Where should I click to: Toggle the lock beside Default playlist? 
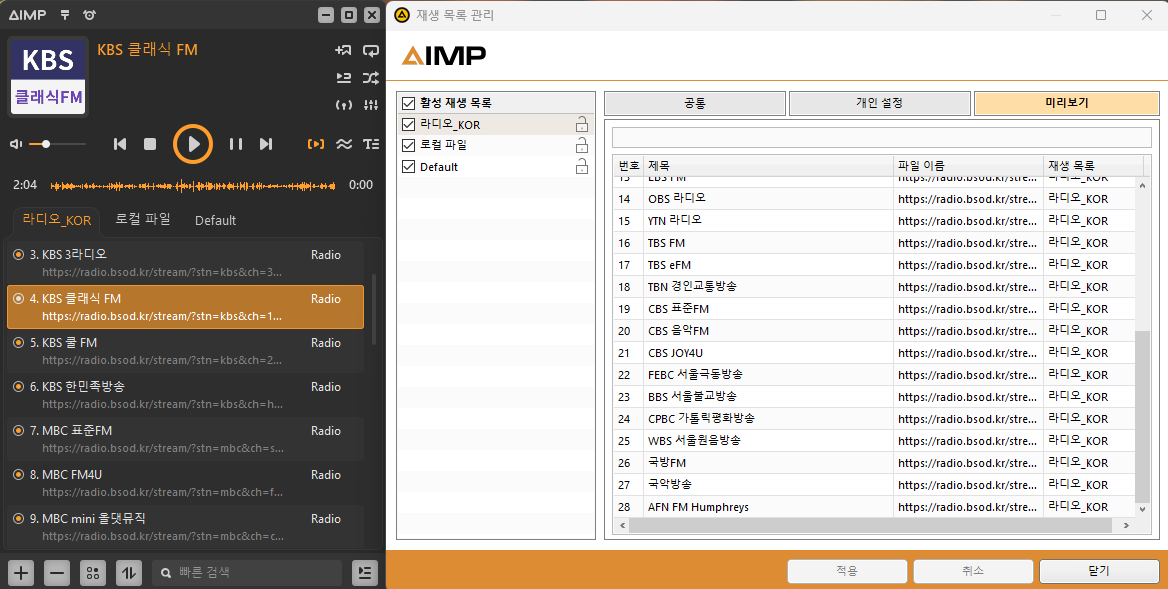tap(581, 167)
